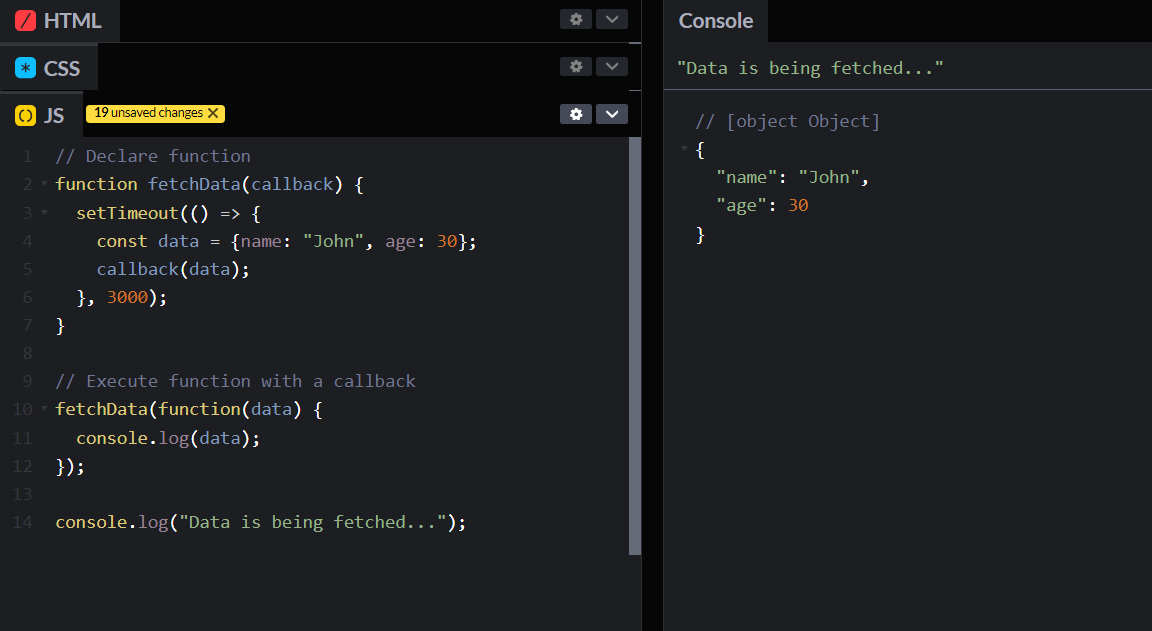
Task: Fold the setTimeout block at line 3
Action: click(x=44, y=212)
